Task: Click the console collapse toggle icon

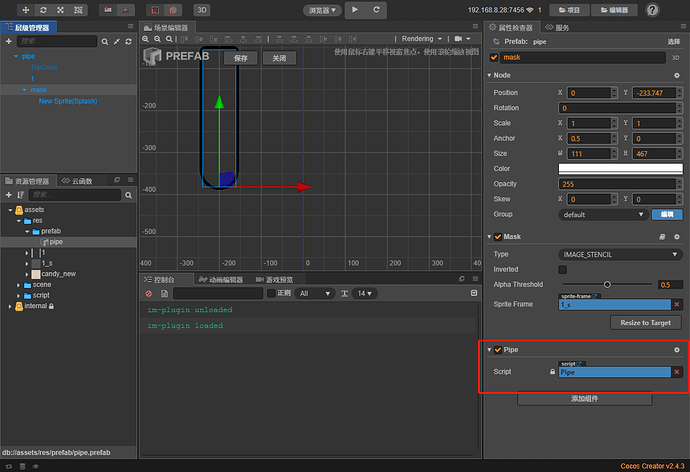Action: coord(474,293)
